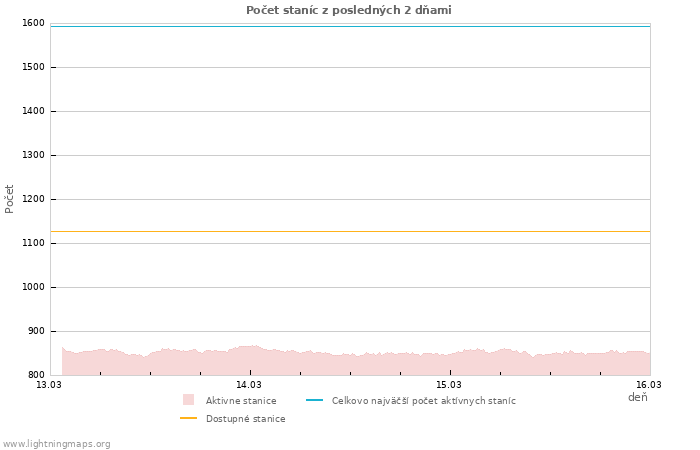Toggle the Celkovo najväčší počet aktívnych staníc label

click(424, 401)
